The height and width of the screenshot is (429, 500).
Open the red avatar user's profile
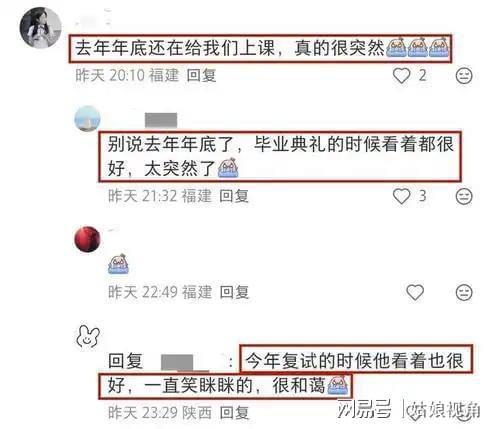coord(87,239)
